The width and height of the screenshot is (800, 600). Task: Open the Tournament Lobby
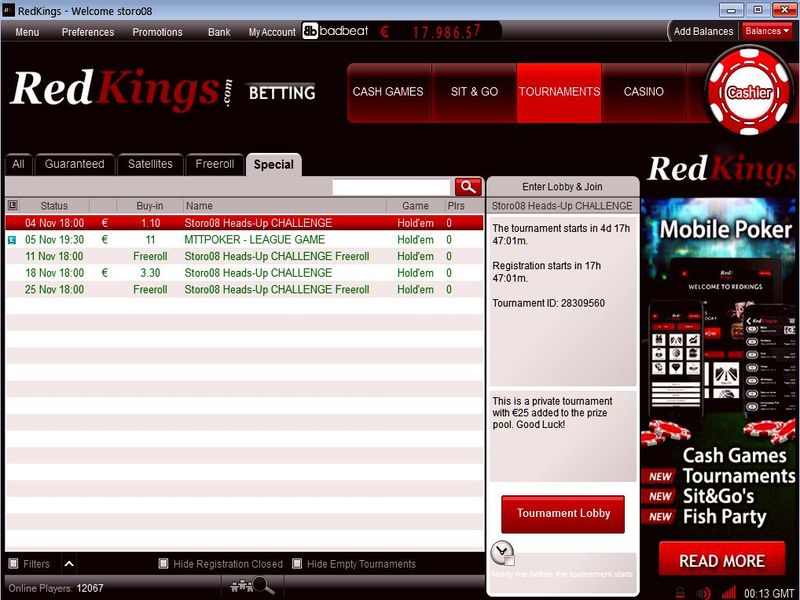[563, 513]
